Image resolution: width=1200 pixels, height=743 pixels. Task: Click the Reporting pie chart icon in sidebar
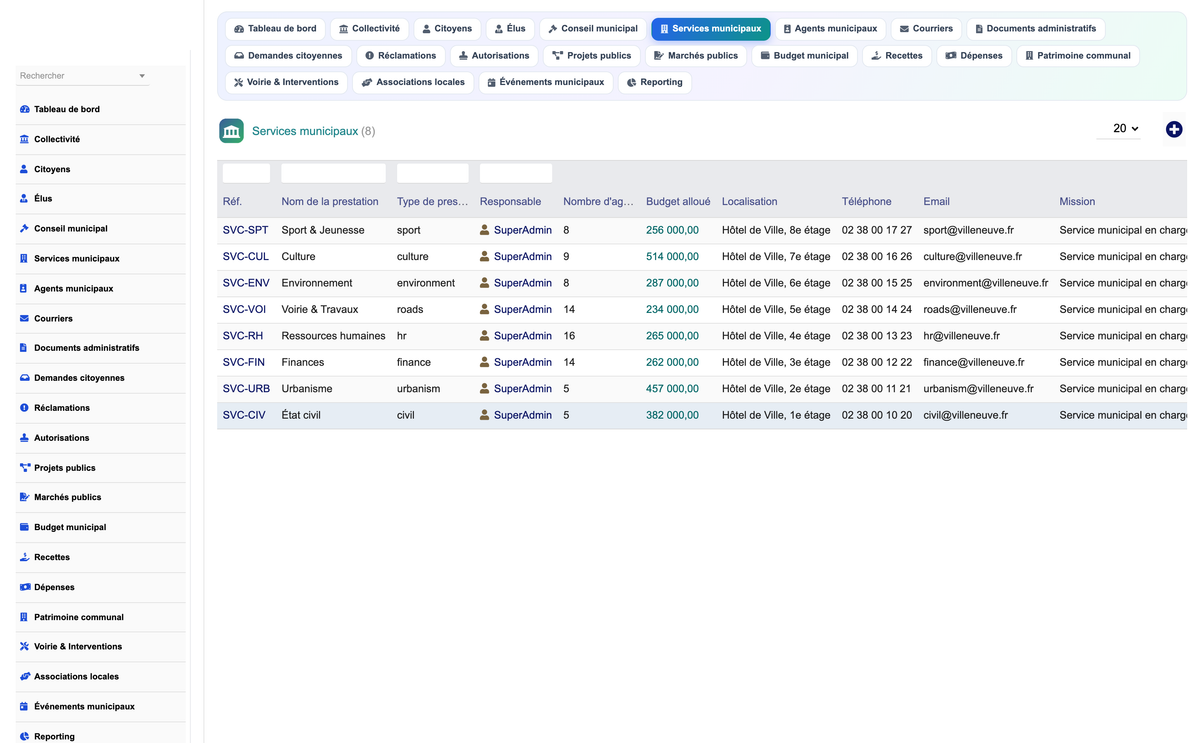[24, 736]
